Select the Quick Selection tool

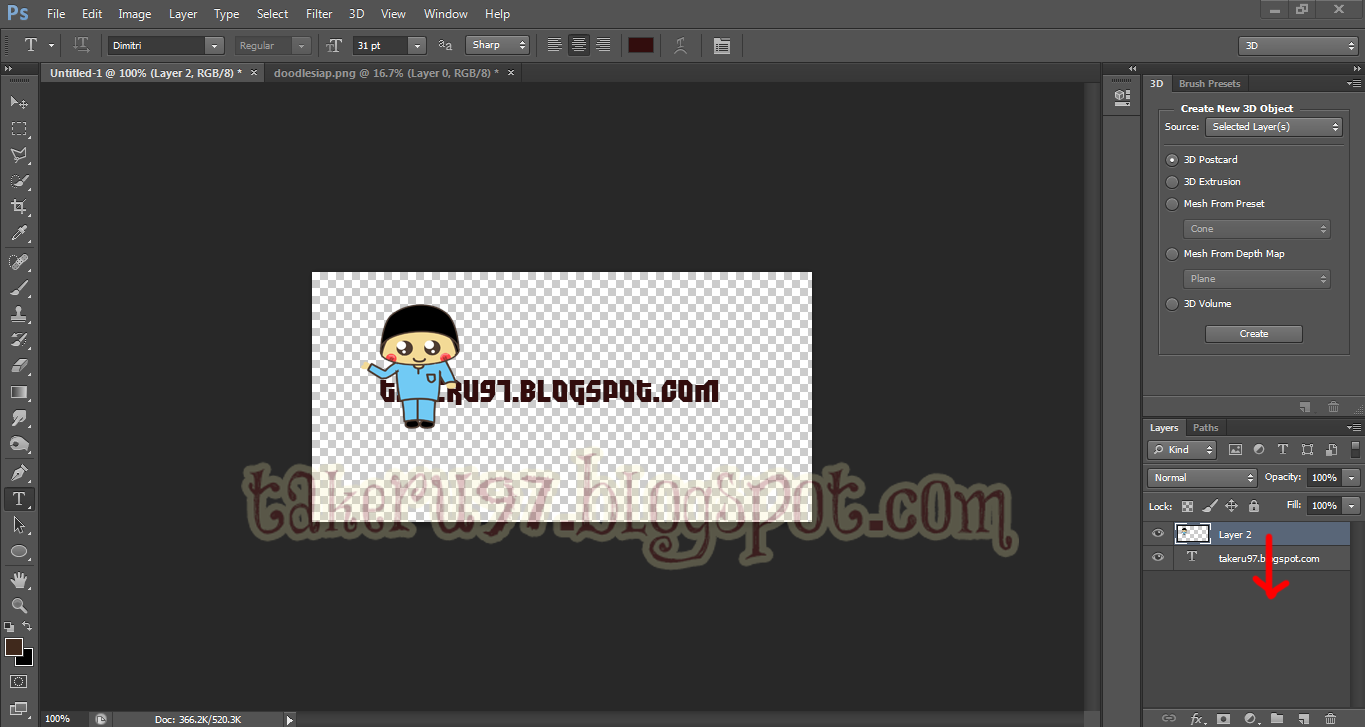tap(19, 181)
